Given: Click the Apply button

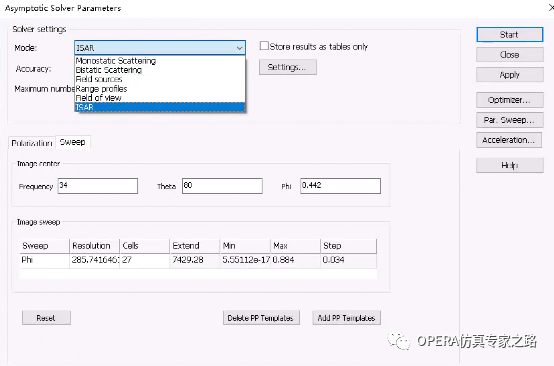Looking at the screenshot, I should coord(509,75).
